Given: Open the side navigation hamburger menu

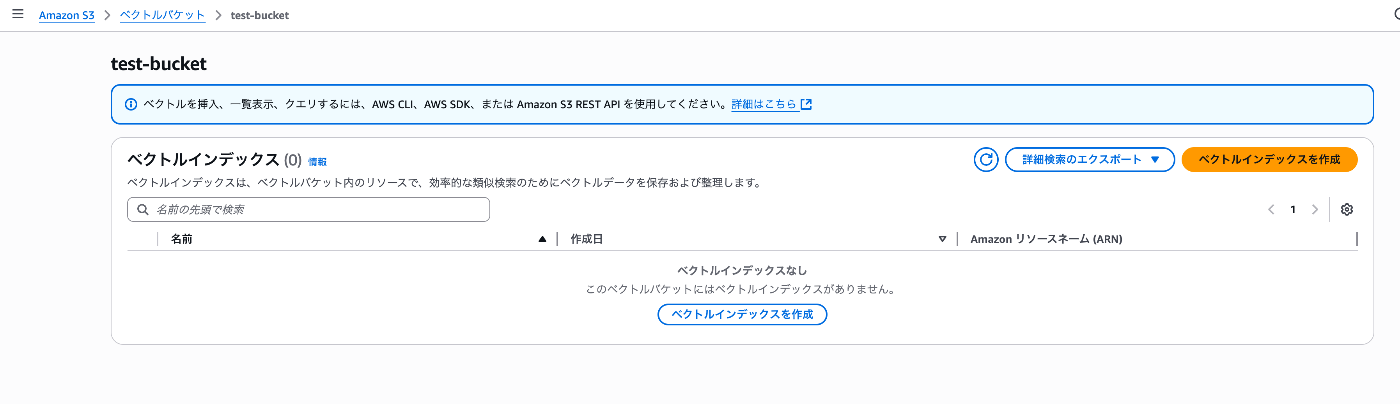Looking at the screenshot, I should tap(17, 14).
